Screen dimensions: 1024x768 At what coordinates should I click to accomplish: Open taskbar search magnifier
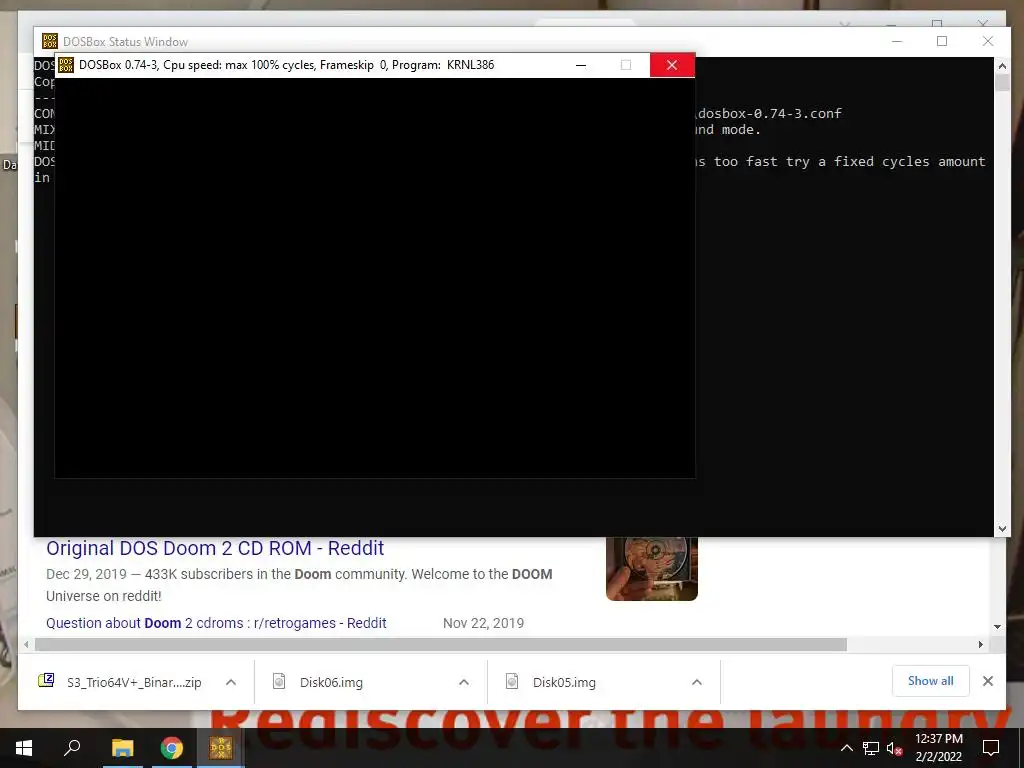point(72,748)
